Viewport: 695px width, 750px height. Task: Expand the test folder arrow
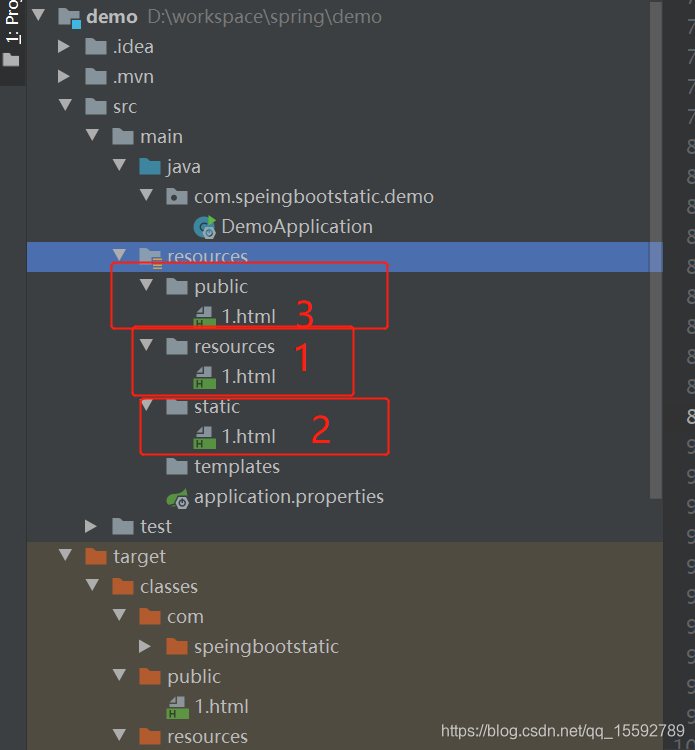coord(91,526)
